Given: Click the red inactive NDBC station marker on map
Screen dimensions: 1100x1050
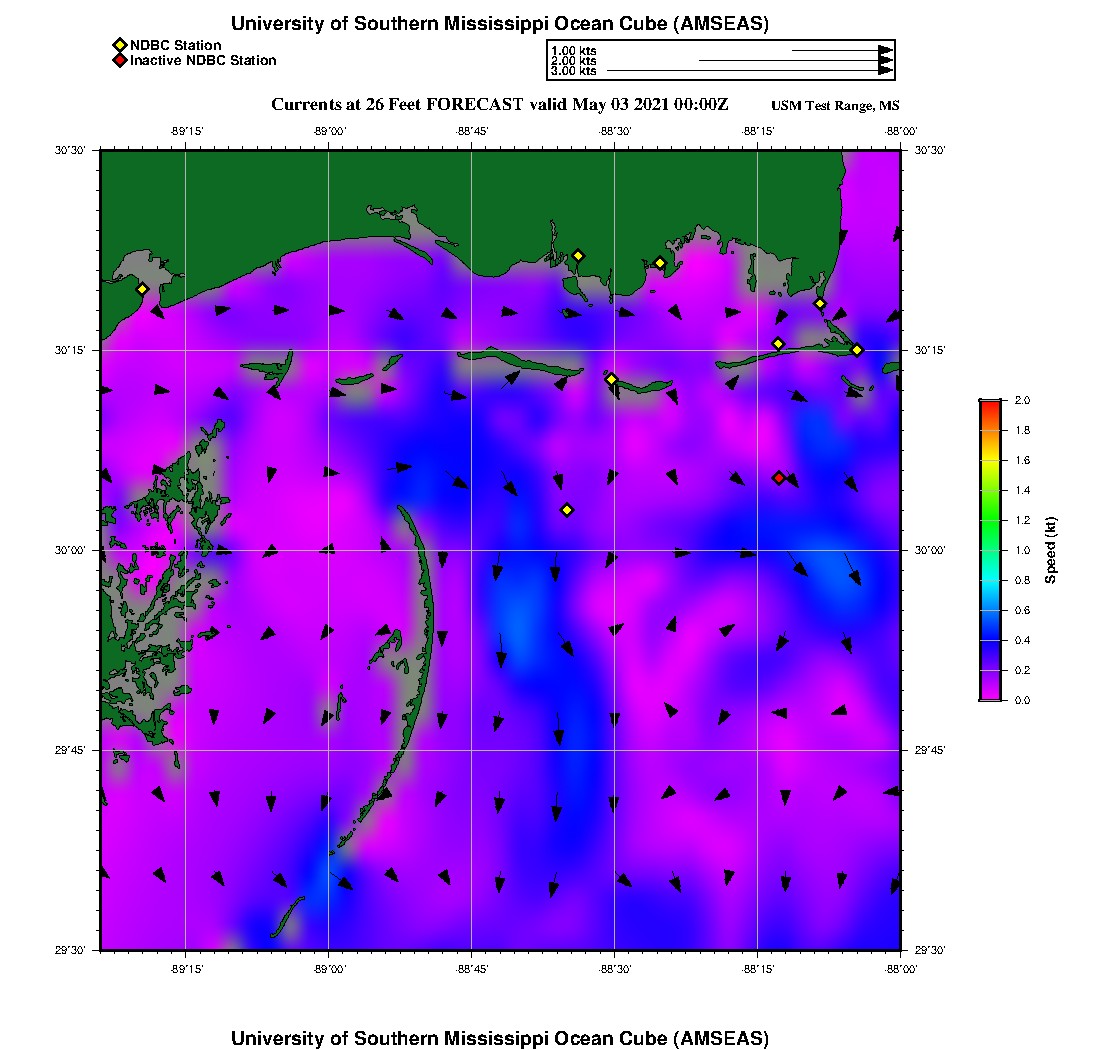Looking at the screenshot, I should coord(779,478).
